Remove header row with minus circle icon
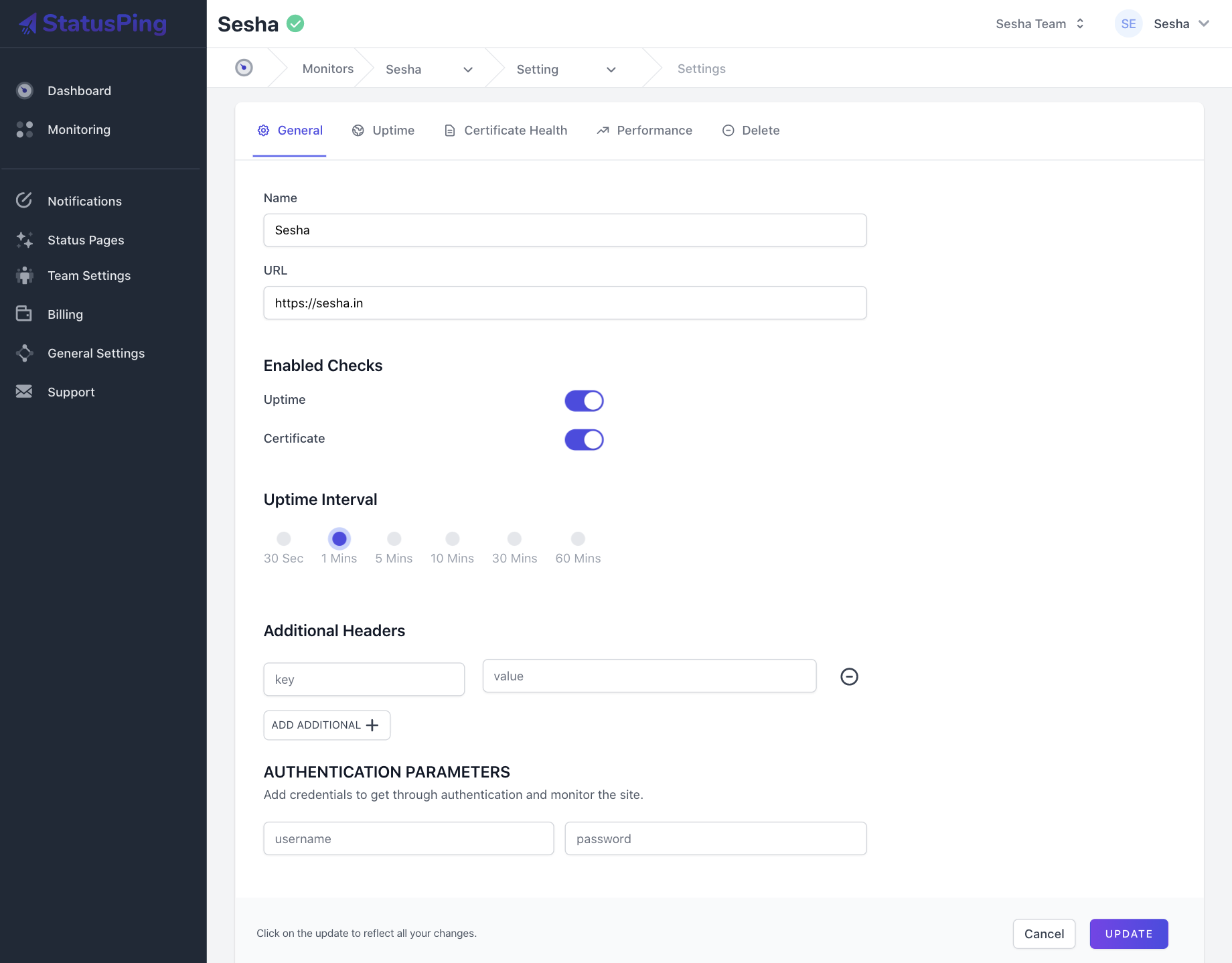 pyautogui.click(x=850, y=676)
